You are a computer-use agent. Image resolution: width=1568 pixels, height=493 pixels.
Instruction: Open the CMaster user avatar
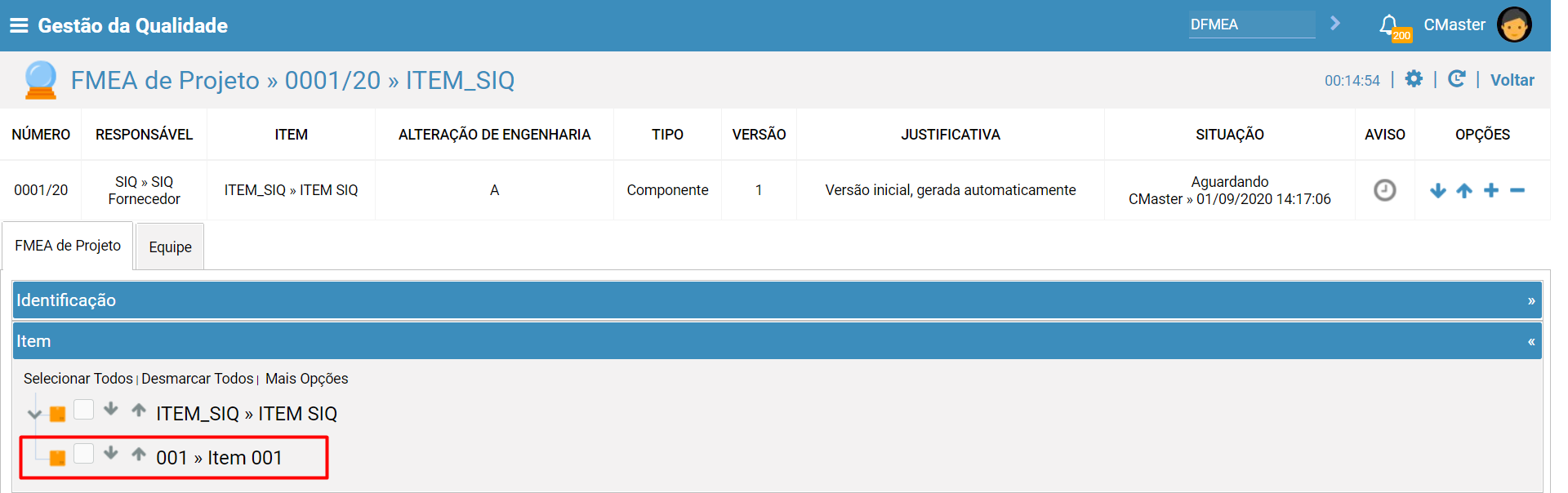click(1514, 24)
